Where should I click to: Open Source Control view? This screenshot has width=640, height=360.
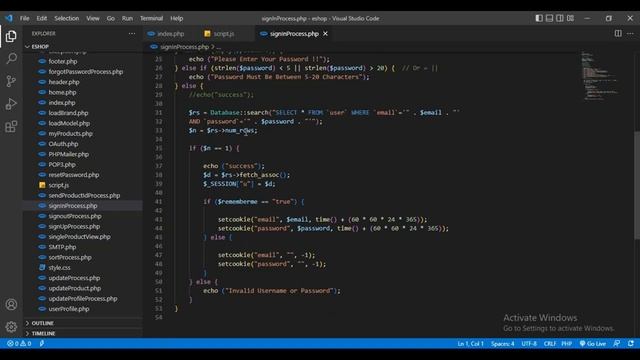[11, 81]
